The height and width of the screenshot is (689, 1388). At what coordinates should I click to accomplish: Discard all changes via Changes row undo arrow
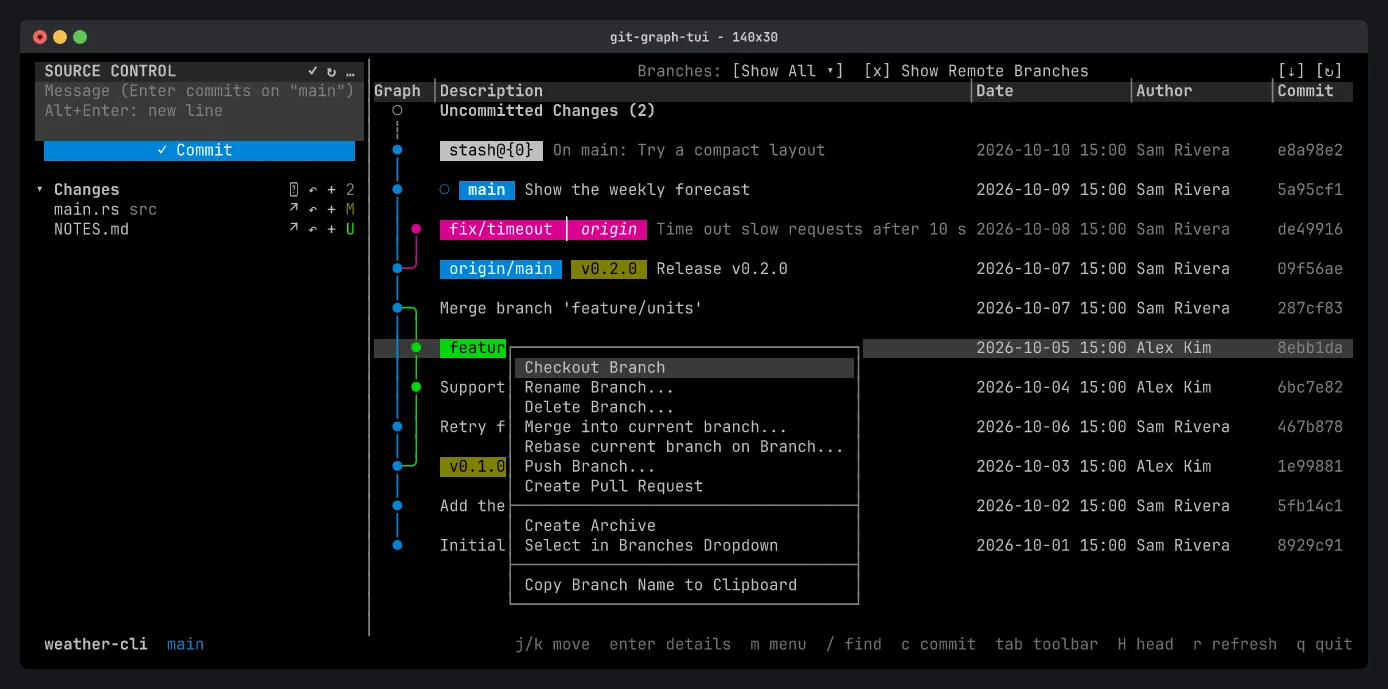(312, 190)
